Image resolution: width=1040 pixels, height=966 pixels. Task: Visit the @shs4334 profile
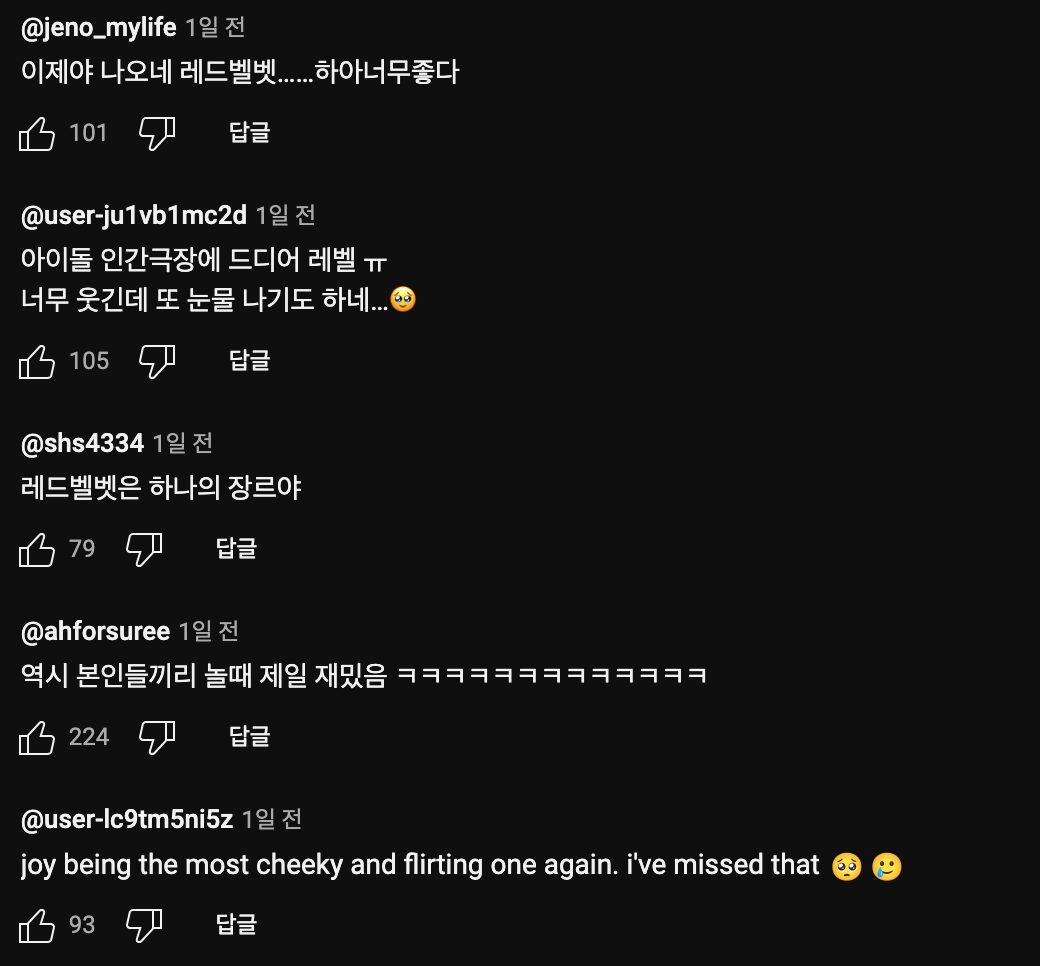(x=82, y=443)
